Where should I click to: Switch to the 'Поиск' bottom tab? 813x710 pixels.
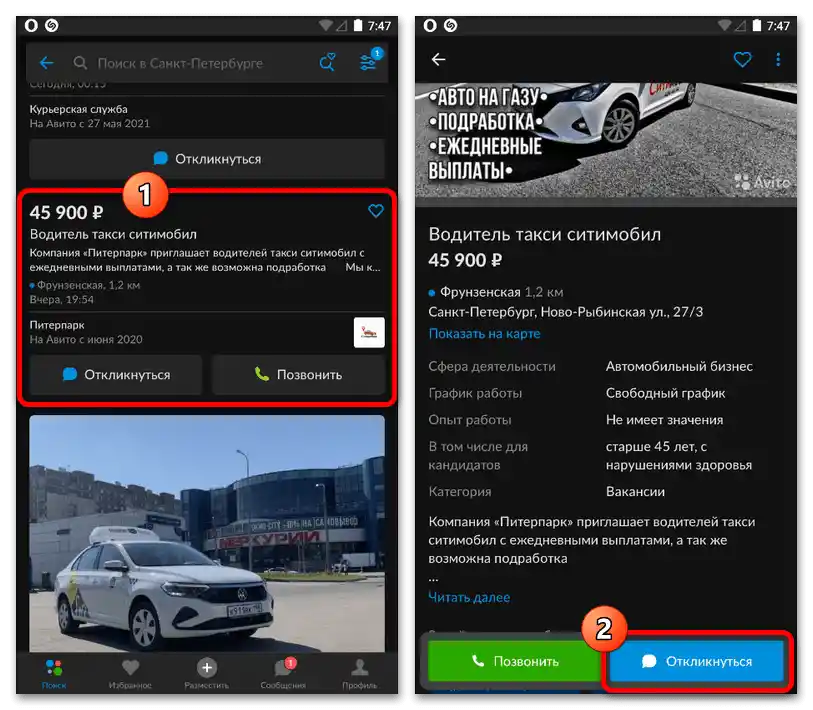(x=54, y=674)
